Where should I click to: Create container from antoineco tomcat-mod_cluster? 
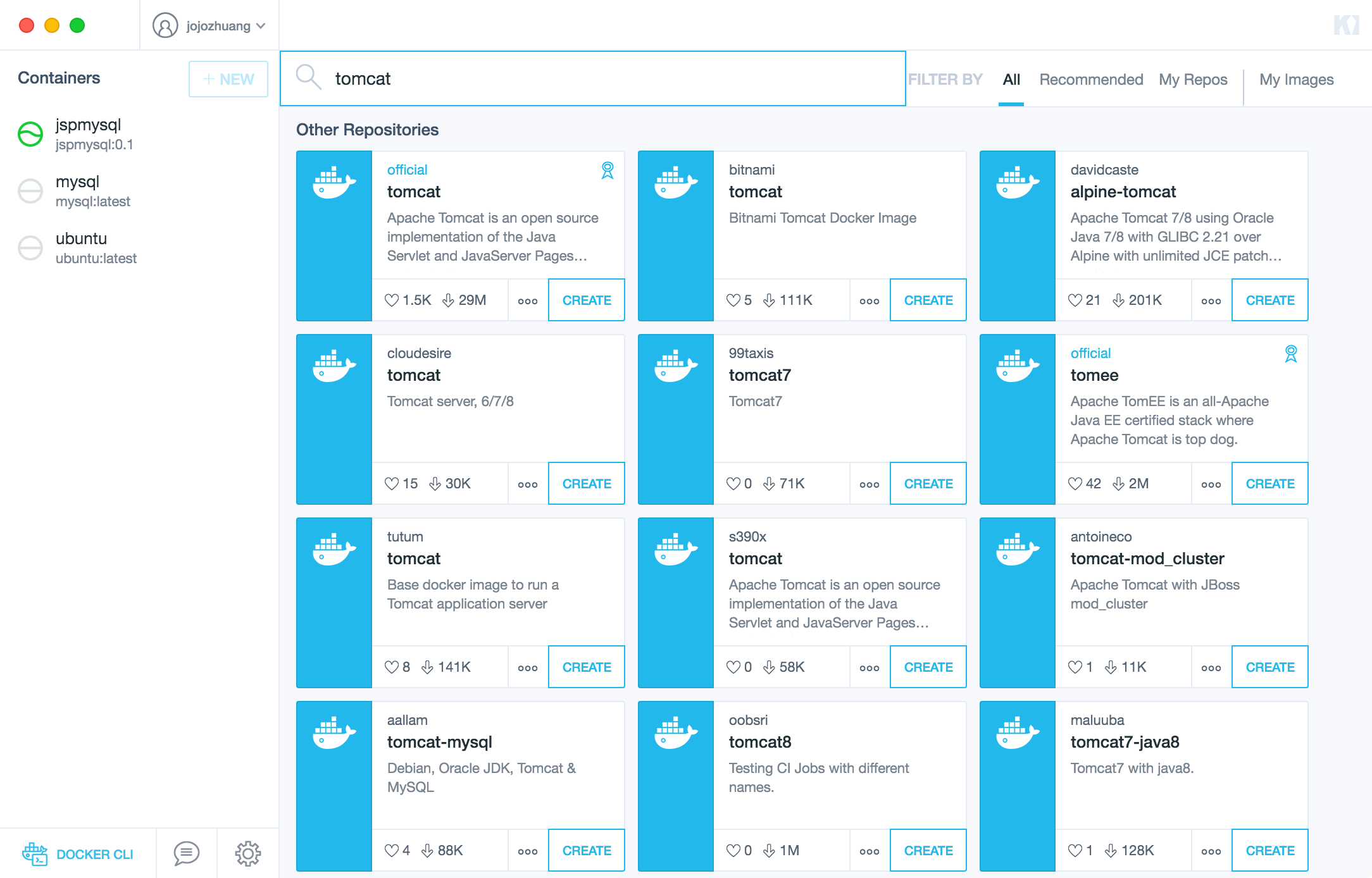coord(1270,667)
